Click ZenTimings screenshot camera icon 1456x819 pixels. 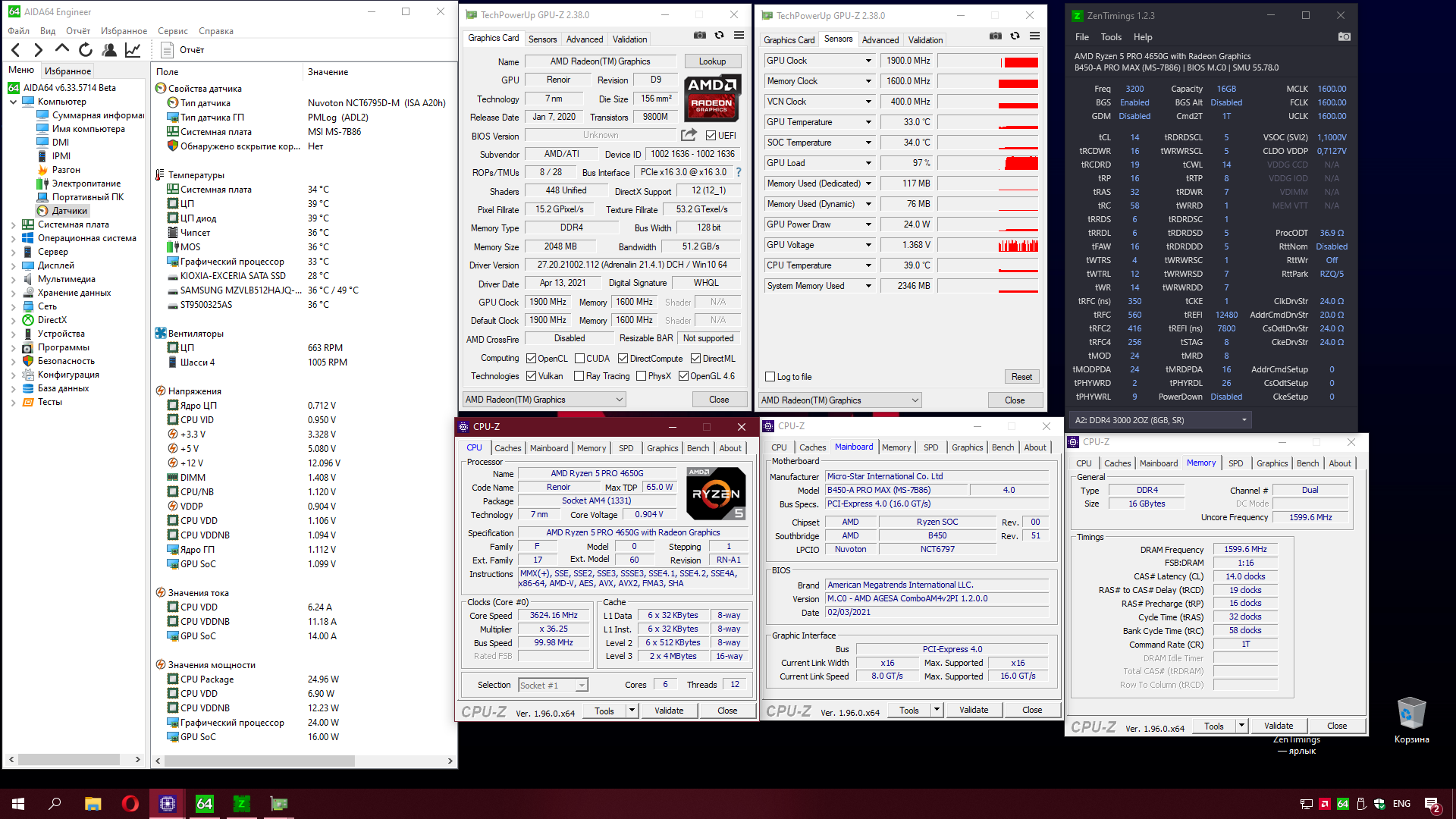pyautogui.click(x=1344, y=36)
